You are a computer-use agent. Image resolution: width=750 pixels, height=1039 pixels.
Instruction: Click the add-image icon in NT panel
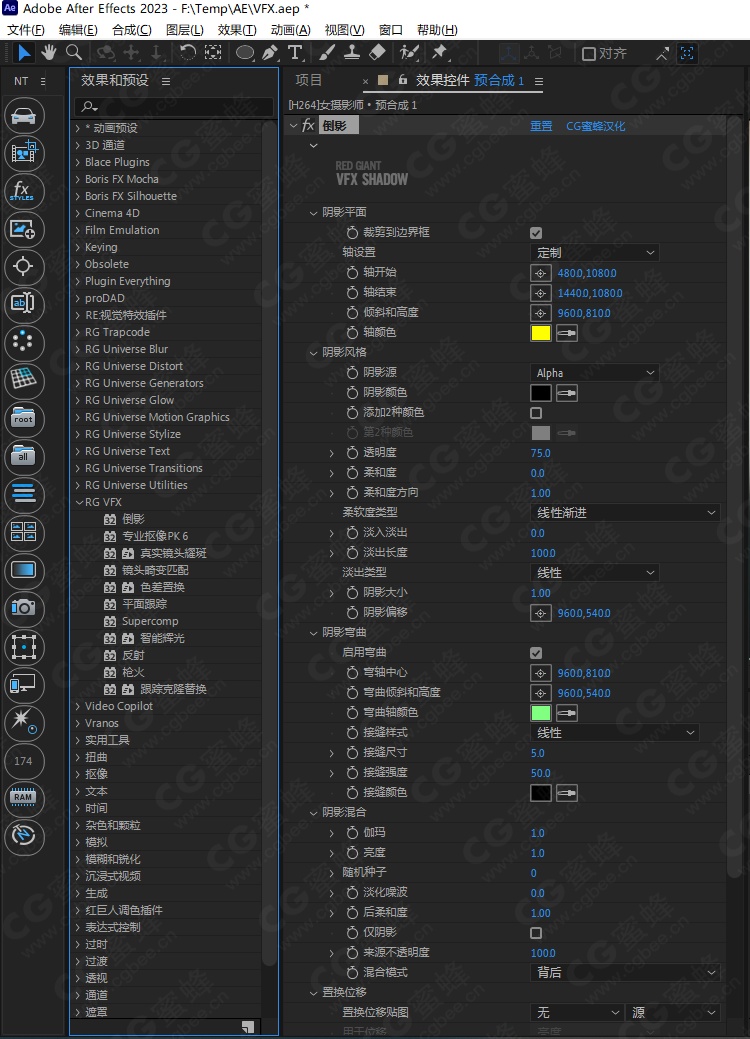(x=24, y=229)
